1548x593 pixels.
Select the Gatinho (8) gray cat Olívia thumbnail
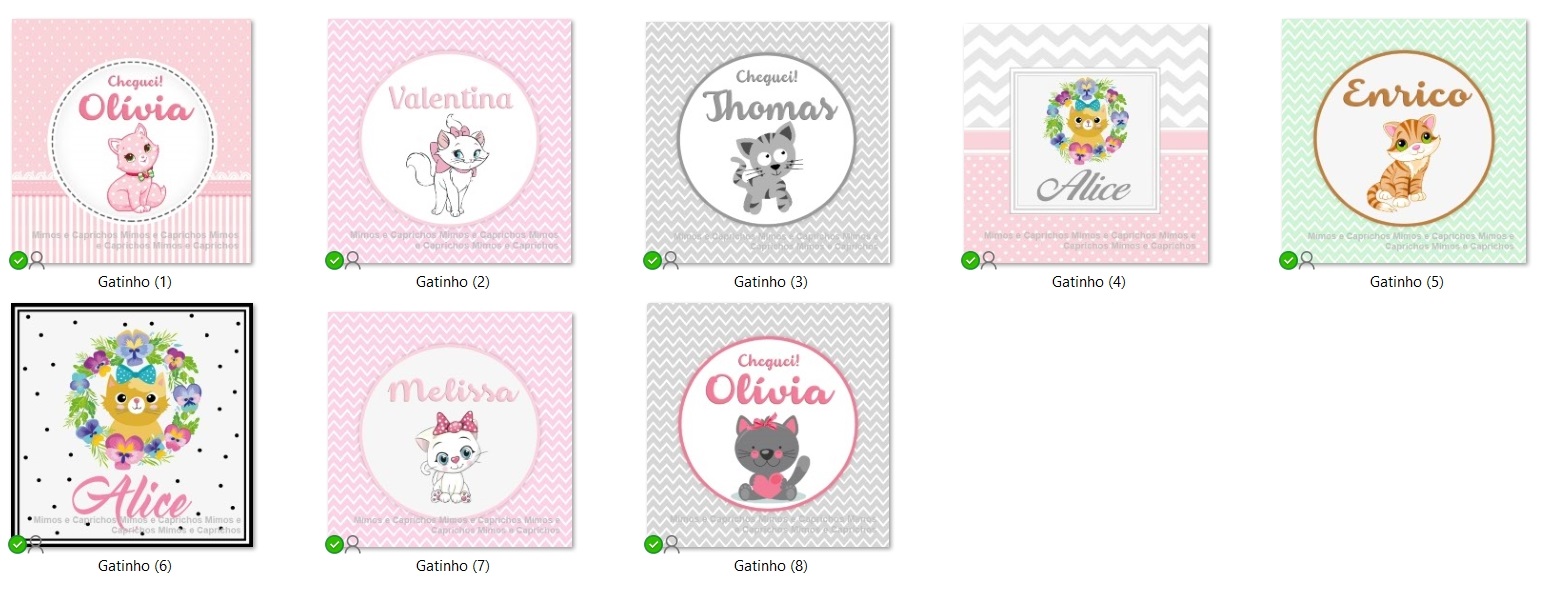pos(768,426)
